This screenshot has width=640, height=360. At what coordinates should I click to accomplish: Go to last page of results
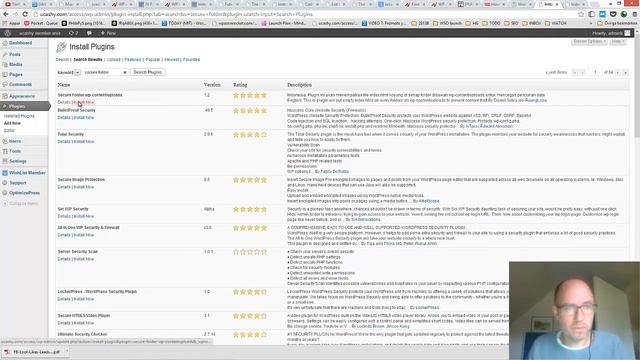(625, 73)
